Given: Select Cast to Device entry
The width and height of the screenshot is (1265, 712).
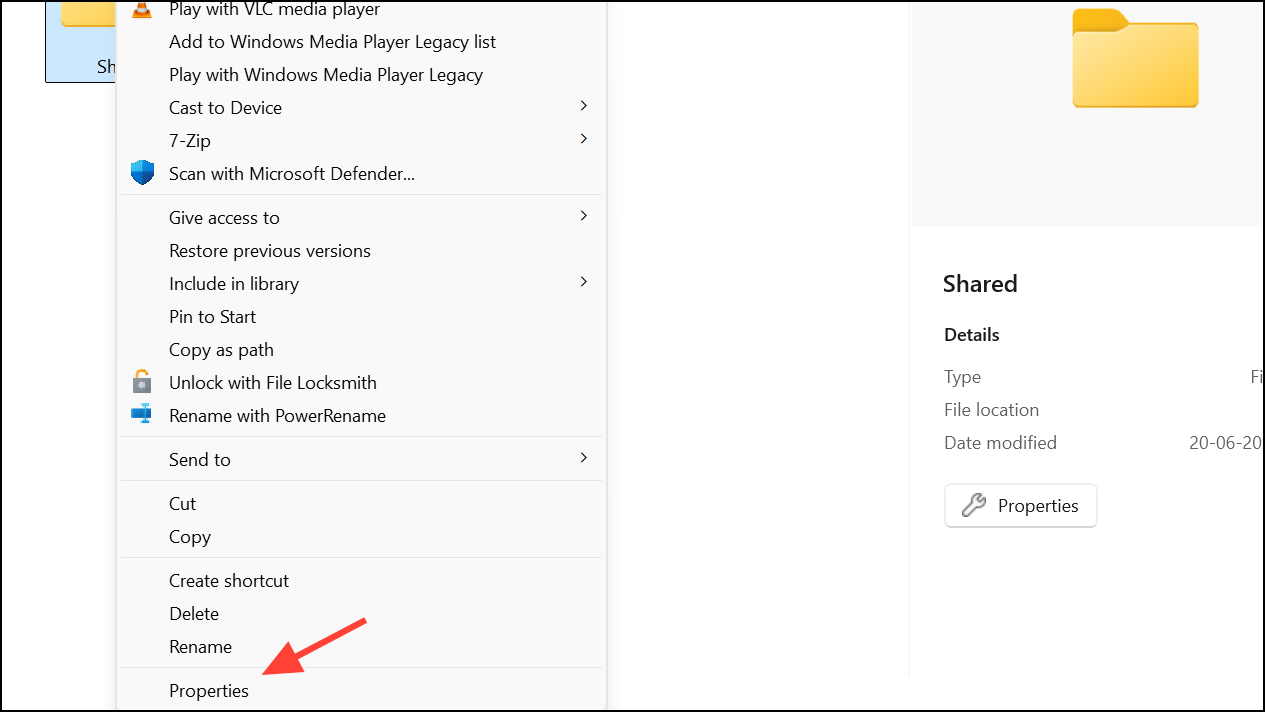Looking at the screenshot, I should 361,108.
